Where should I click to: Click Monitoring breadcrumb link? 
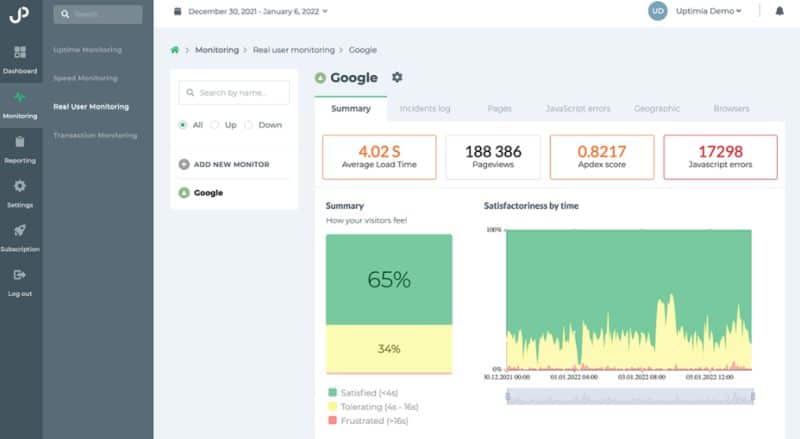click(217, 50)
